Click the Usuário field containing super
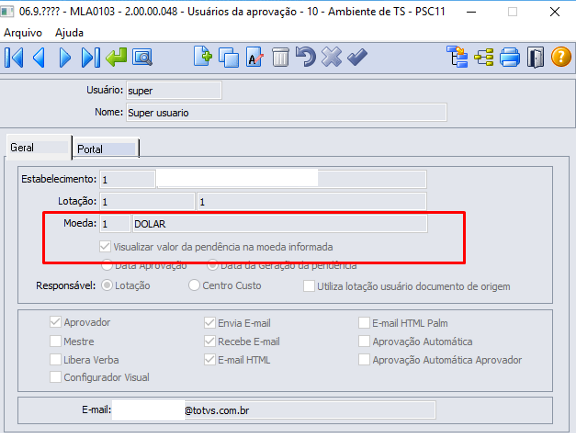 [x=174, y=90]
